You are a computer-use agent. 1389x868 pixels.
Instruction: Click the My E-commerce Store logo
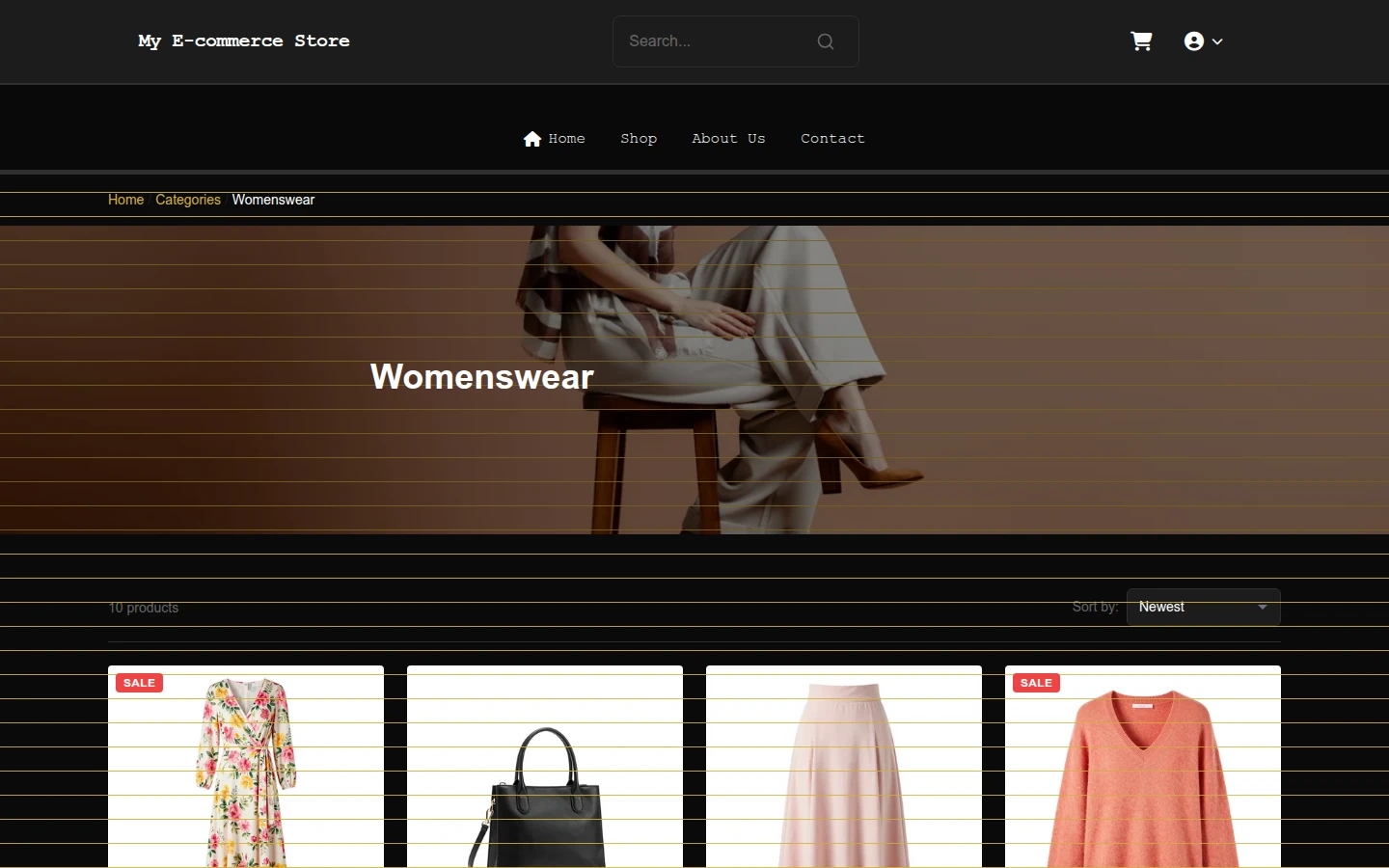(244, 41)
